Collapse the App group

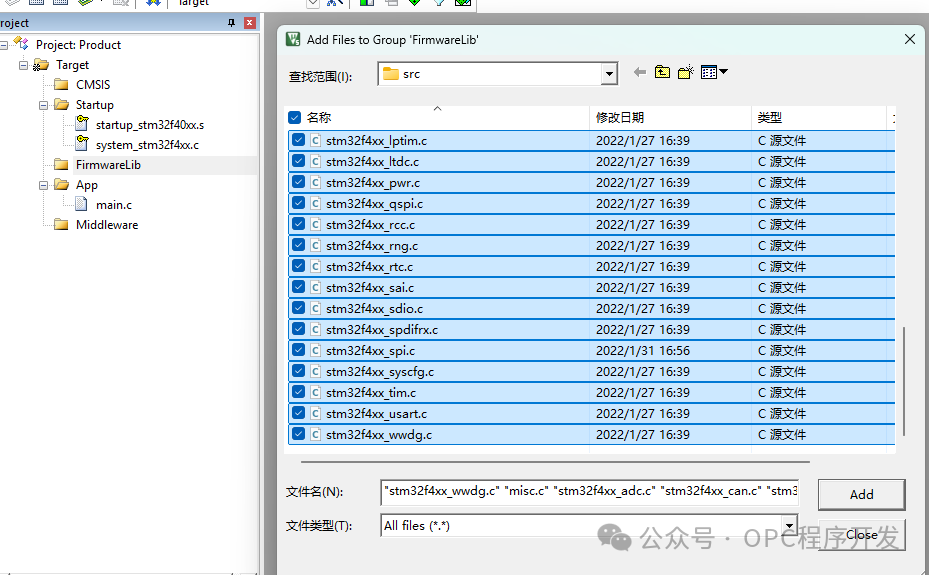click(43, 185)
